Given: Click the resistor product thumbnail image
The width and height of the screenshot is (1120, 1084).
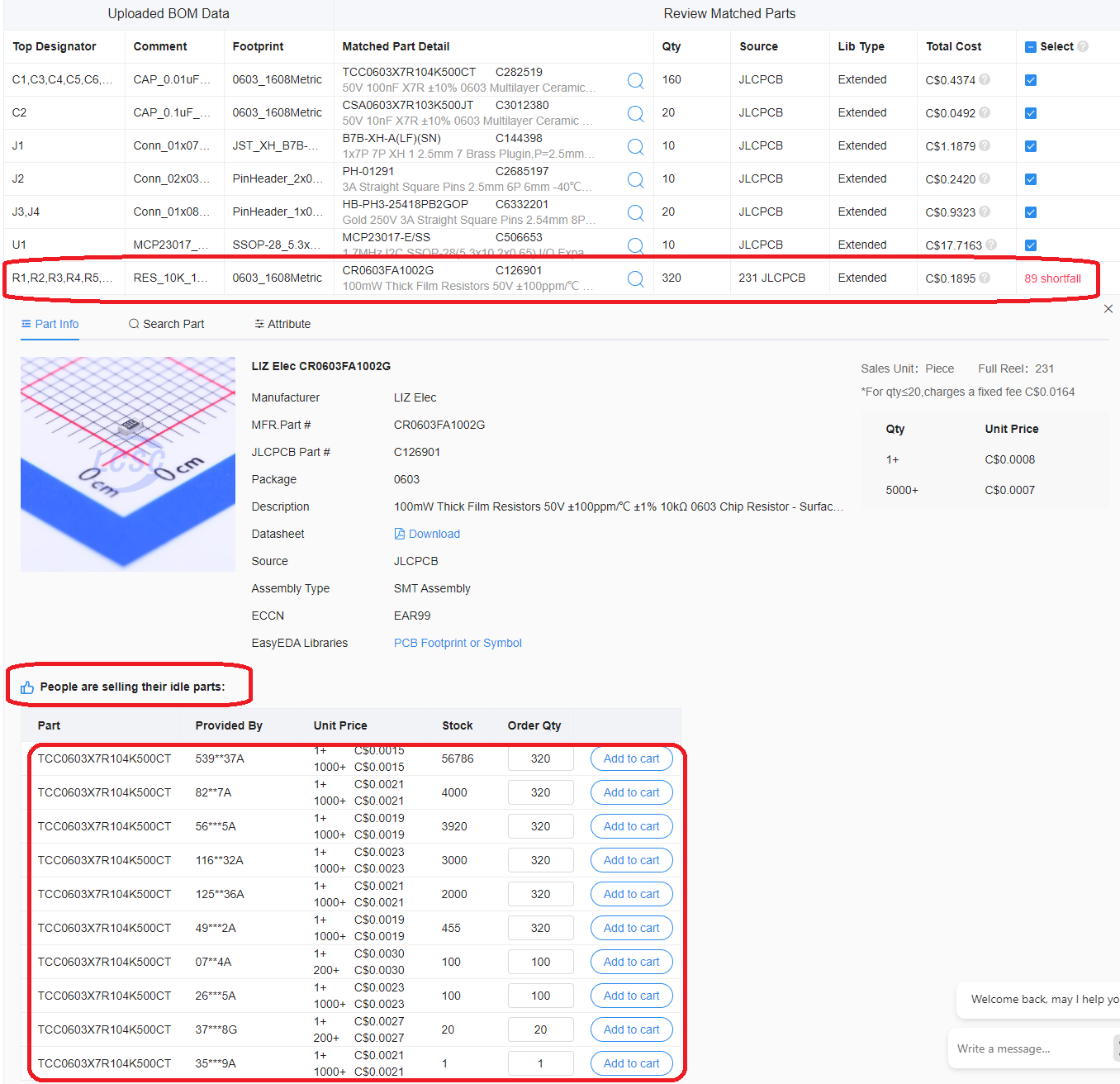Looking at the screenshot, I should tap(128, 464).
